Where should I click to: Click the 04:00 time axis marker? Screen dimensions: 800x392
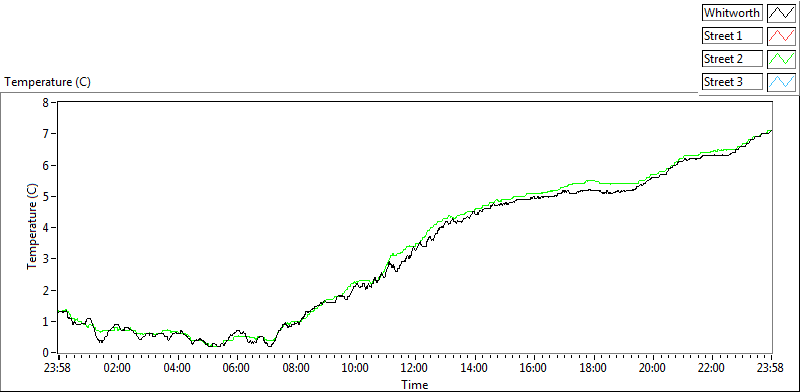pos(178,368)
